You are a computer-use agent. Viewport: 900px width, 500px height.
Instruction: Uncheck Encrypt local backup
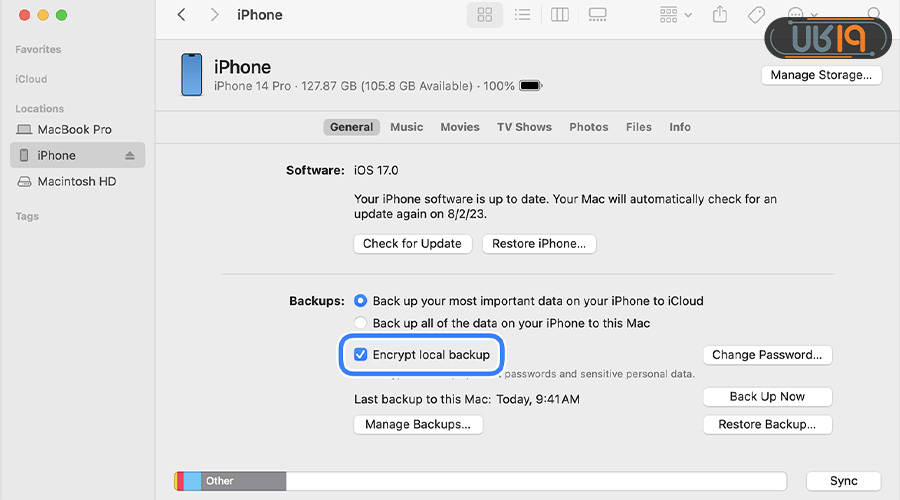tap(361, 355)
